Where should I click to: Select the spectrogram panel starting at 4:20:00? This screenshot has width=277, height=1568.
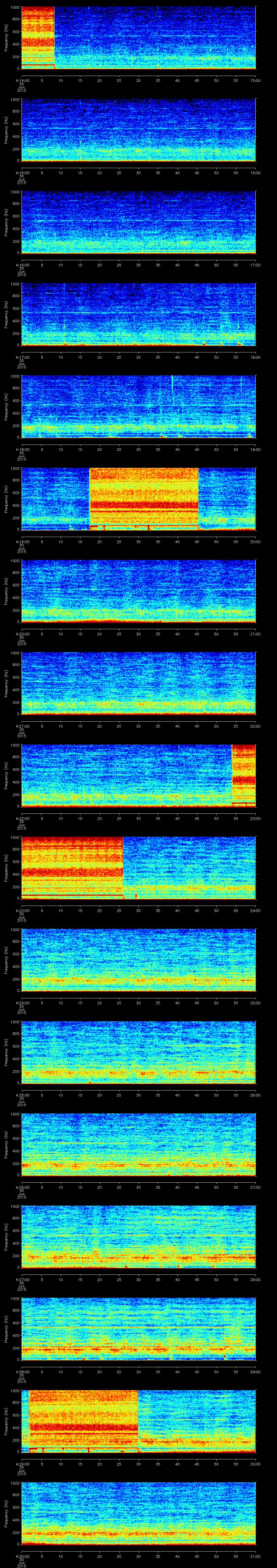point(138,590)
